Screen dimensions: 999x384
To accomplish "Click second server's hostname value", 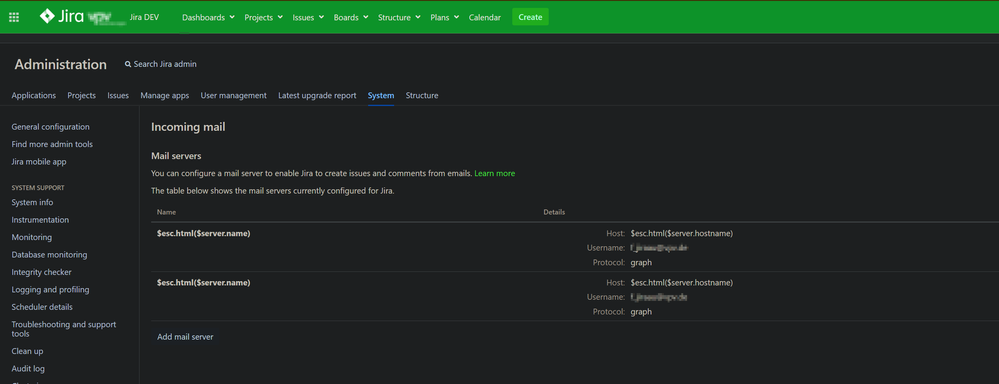I will 682,282.
